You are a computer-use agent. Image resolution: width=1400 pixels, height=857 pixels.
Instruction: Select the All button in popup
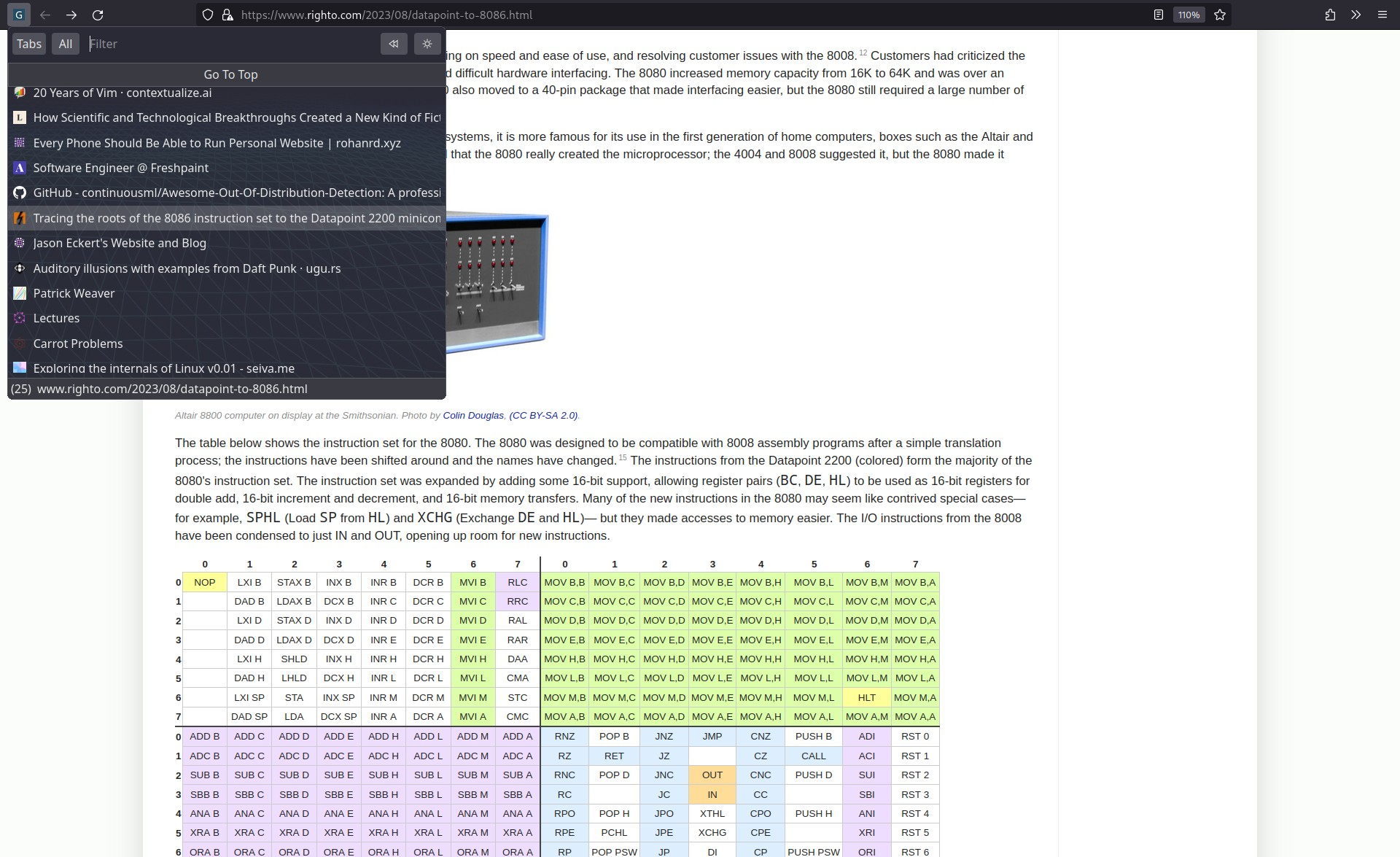66,44
